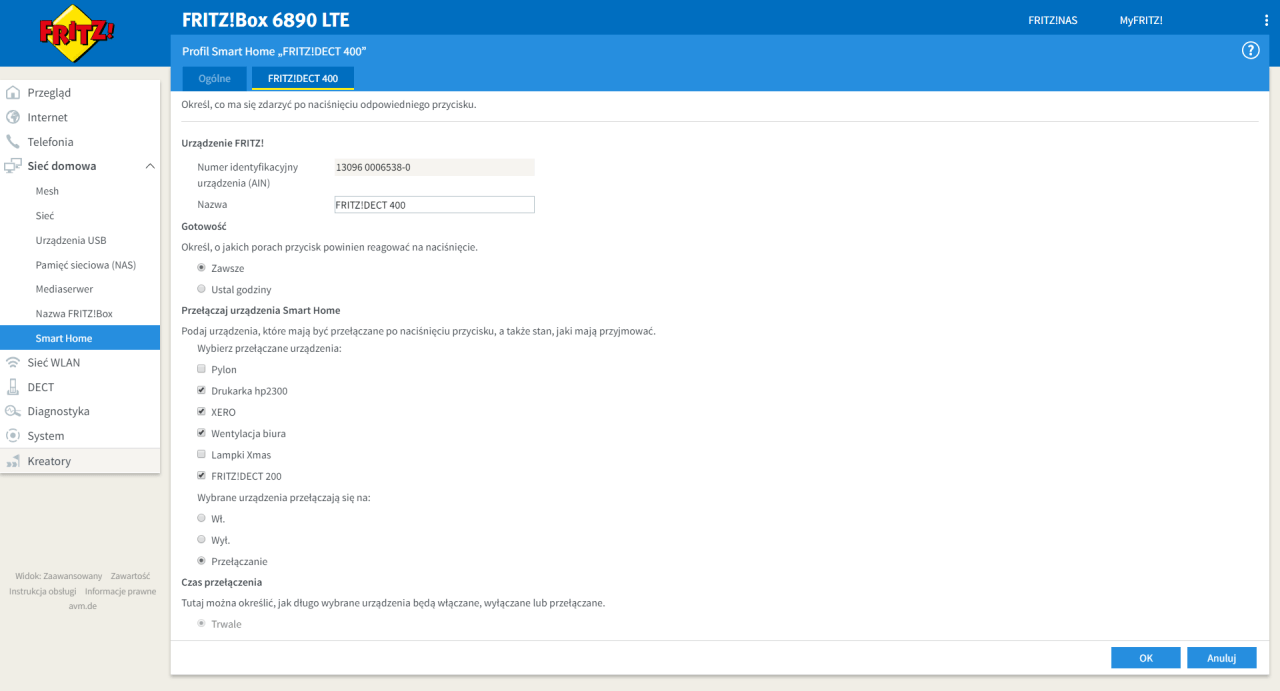This screenshot has width=1280, height=691.
Task: Enable the Pylon device checkbox
Action: point(202,369)
